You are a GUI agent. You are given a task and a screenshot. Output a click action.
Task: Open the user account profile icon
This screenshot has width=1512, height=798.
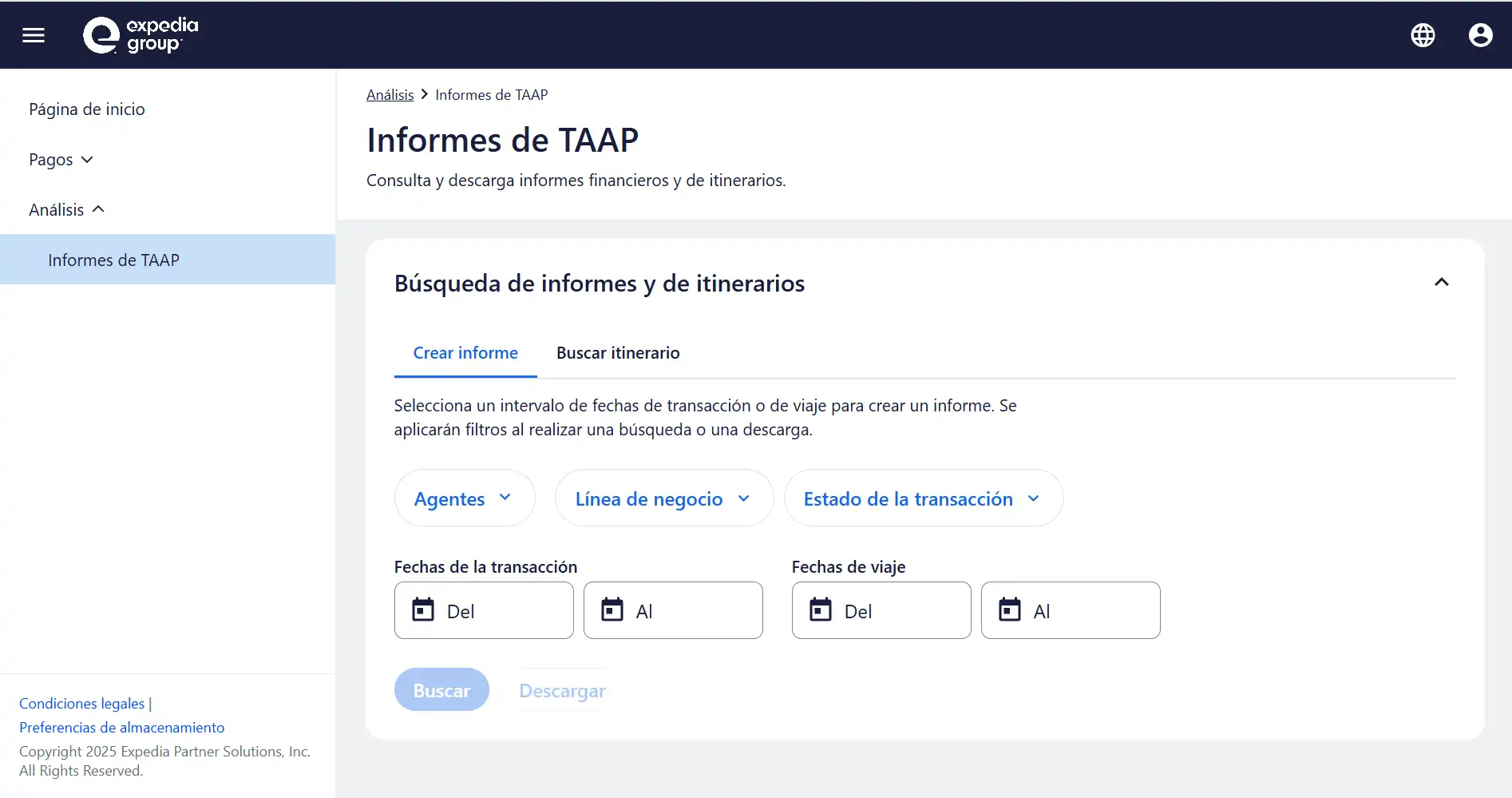coord(1480,35)
